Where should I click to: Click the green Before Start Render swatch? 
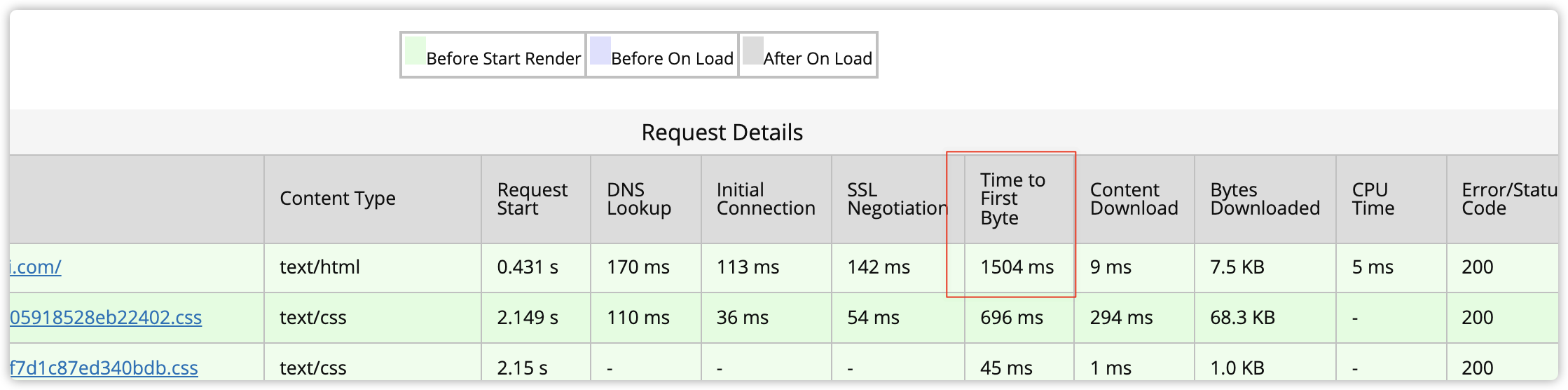pyautogui.click(x=415, y=51)
